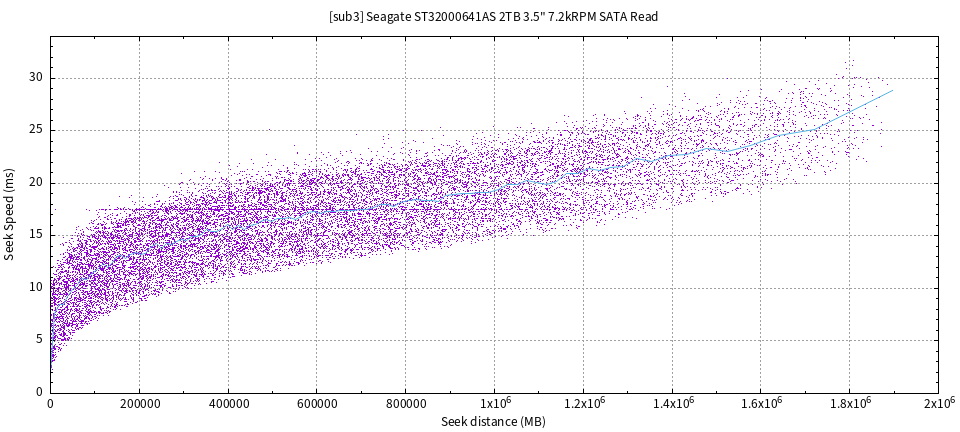This screenshot has width=960, height=432.
Task: Click the 20 tick on the y-axis
Action: tap(35, 183)
